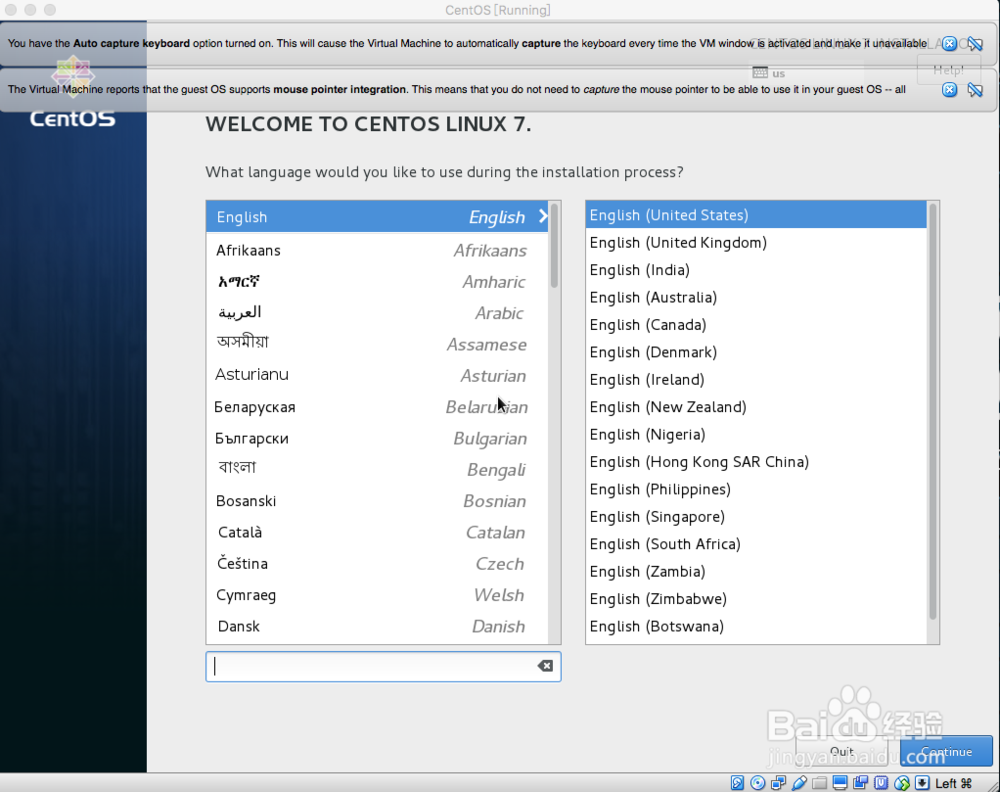Choose English (Hong Kong SAR China) locale
Screen dimensions: 1000x792
(756, 462)
